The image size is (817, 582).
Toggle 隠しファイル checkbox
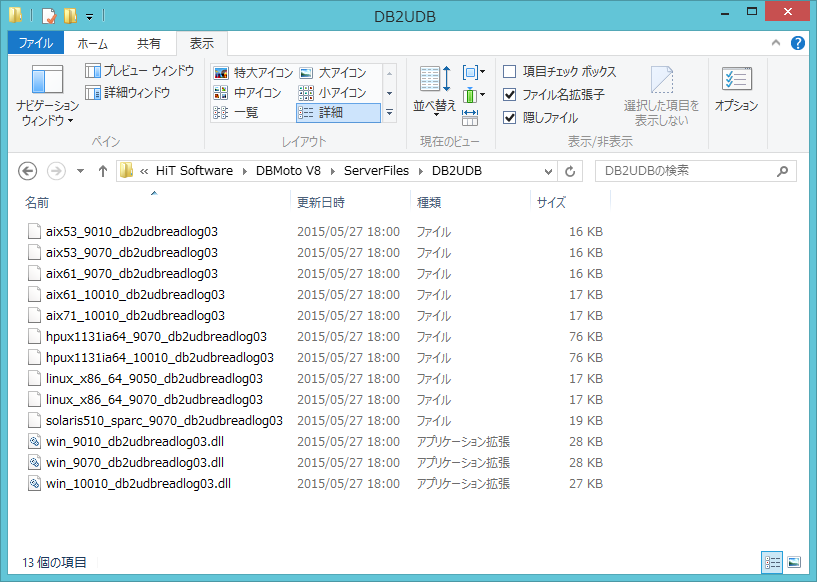(510, 118)
